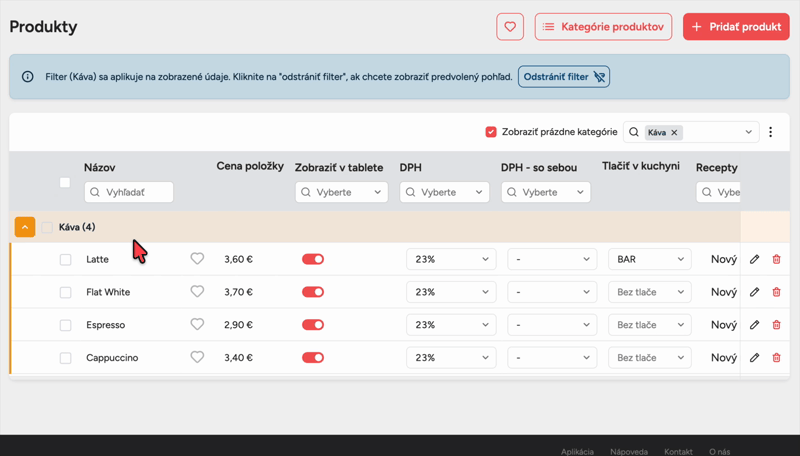The width and height of the screenshot is (800, 456).
Task: Select the Latte row checkbox
Action: tap(65, 260)
